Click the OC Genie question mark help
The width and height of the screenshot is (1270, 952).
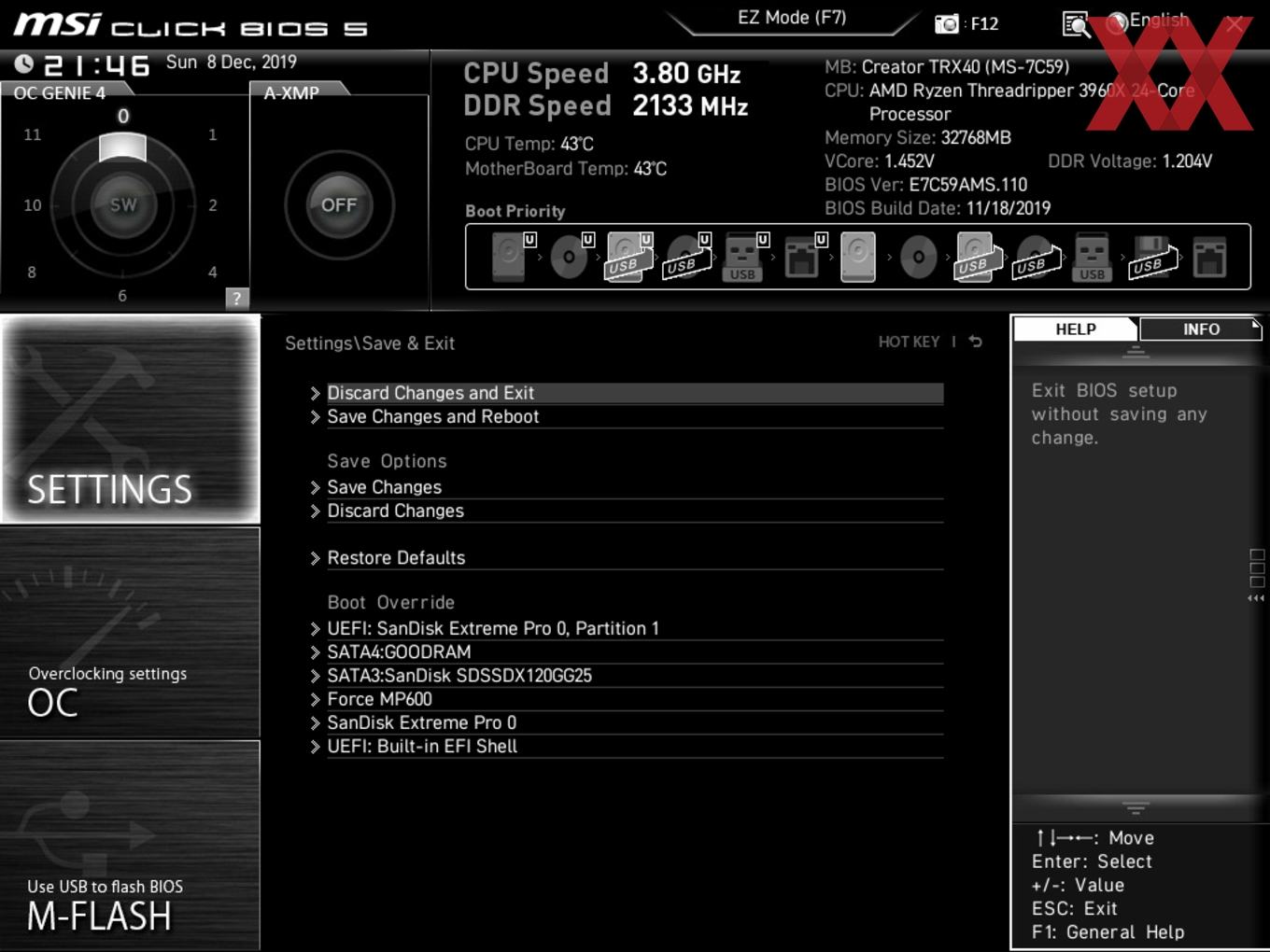click(237, 299)
